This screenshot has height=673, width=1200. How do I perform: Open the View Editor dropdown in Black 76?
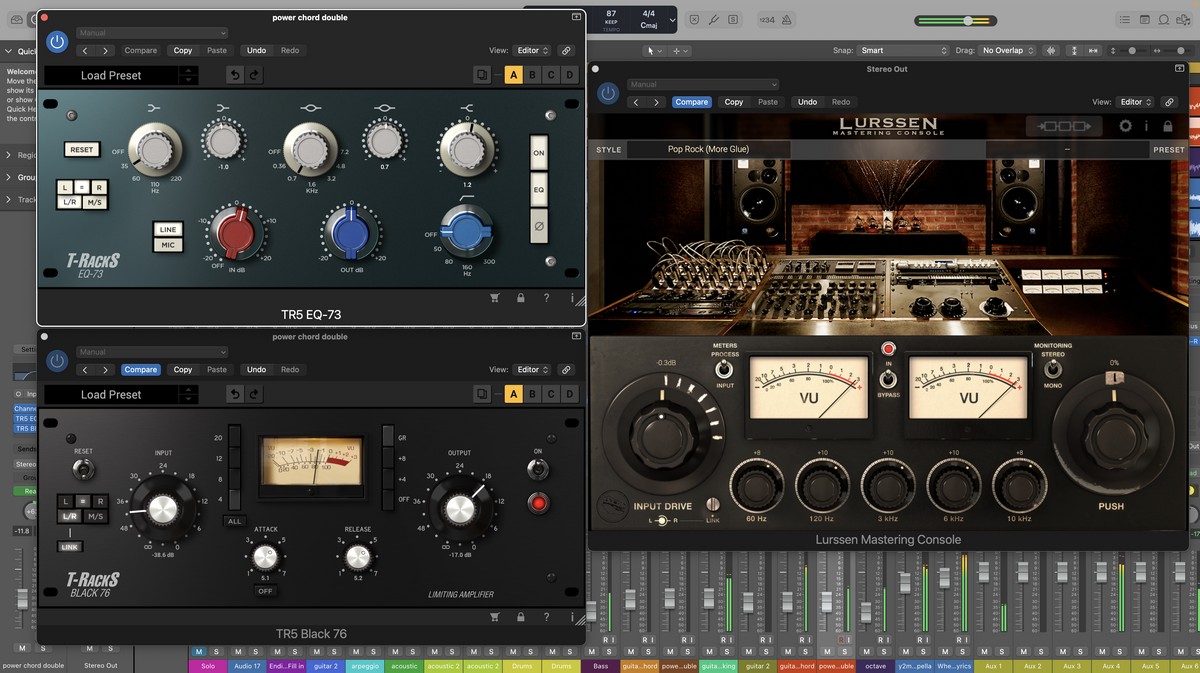pyautogui.click(x=532, y=370)
